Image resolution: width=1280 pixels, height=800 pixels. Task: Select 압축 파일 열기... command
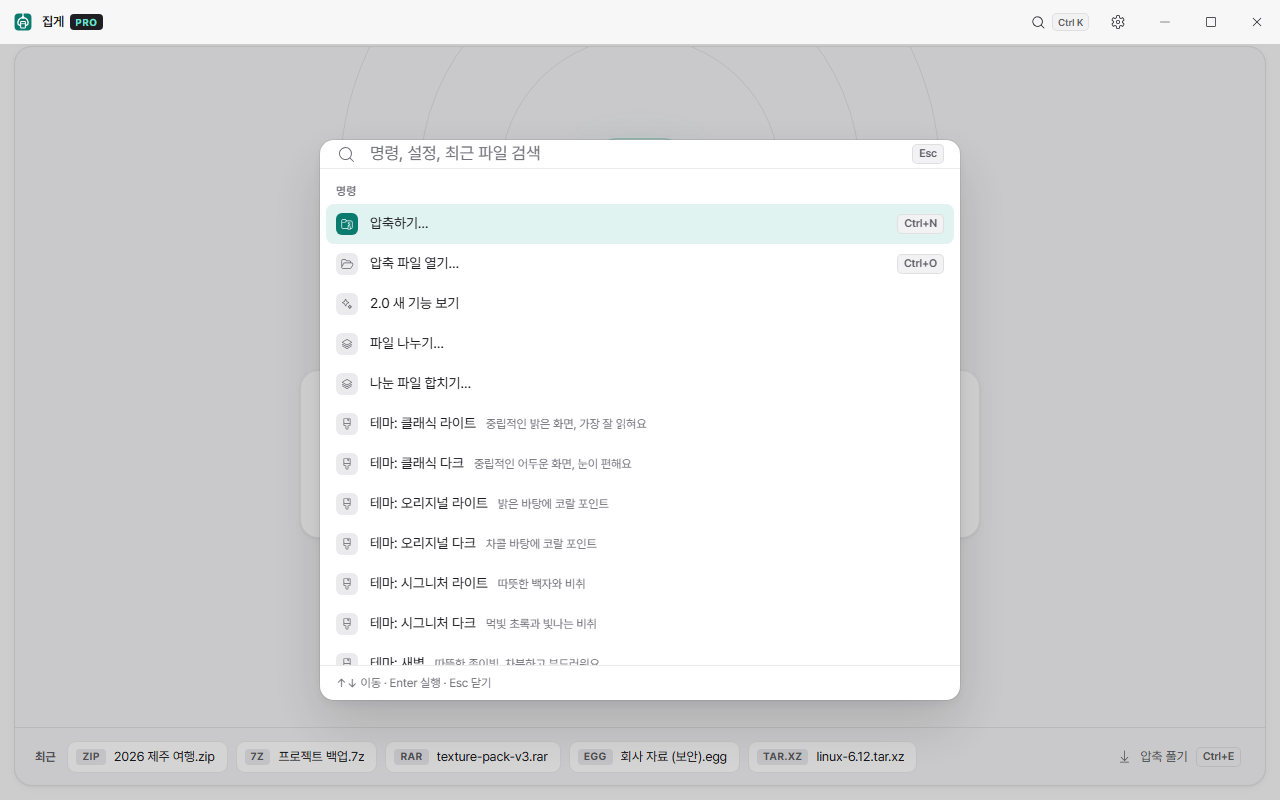640,264
